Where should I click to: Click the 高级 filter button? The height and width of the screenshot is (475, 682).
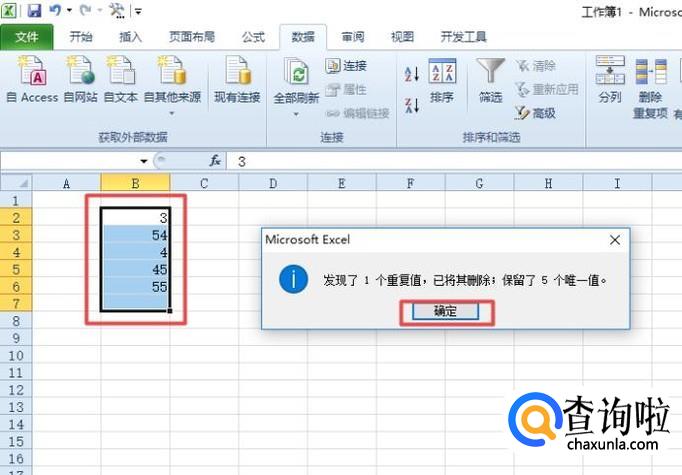click(x=535, y=114)
